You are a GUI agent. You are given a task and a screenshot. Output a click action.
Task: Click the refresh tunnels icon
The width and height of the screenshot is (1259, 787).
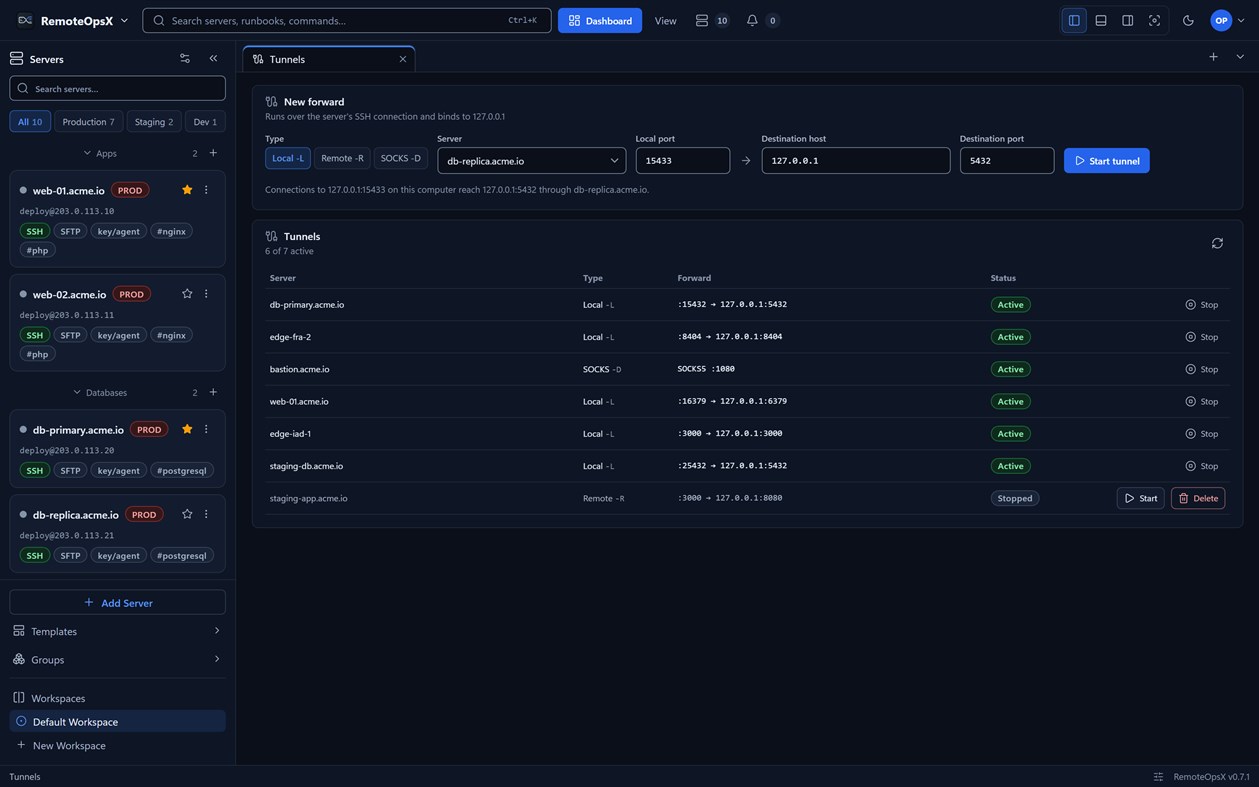pos(1217,243)
